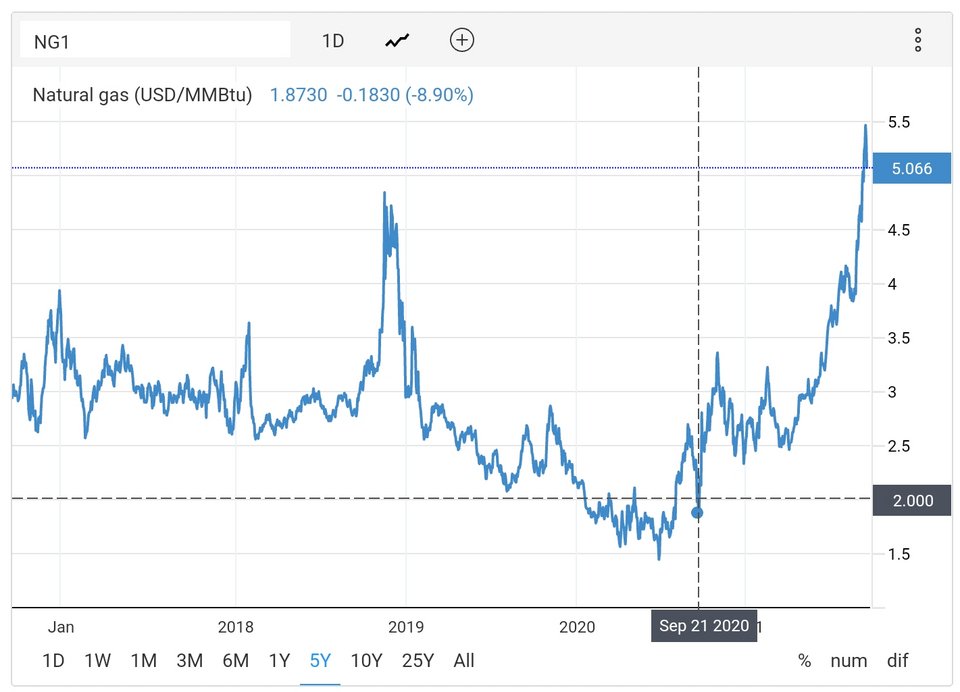Click the NG1 symbol input field
The height and width of the screenshot is (692, 960).
click(155, 40)
